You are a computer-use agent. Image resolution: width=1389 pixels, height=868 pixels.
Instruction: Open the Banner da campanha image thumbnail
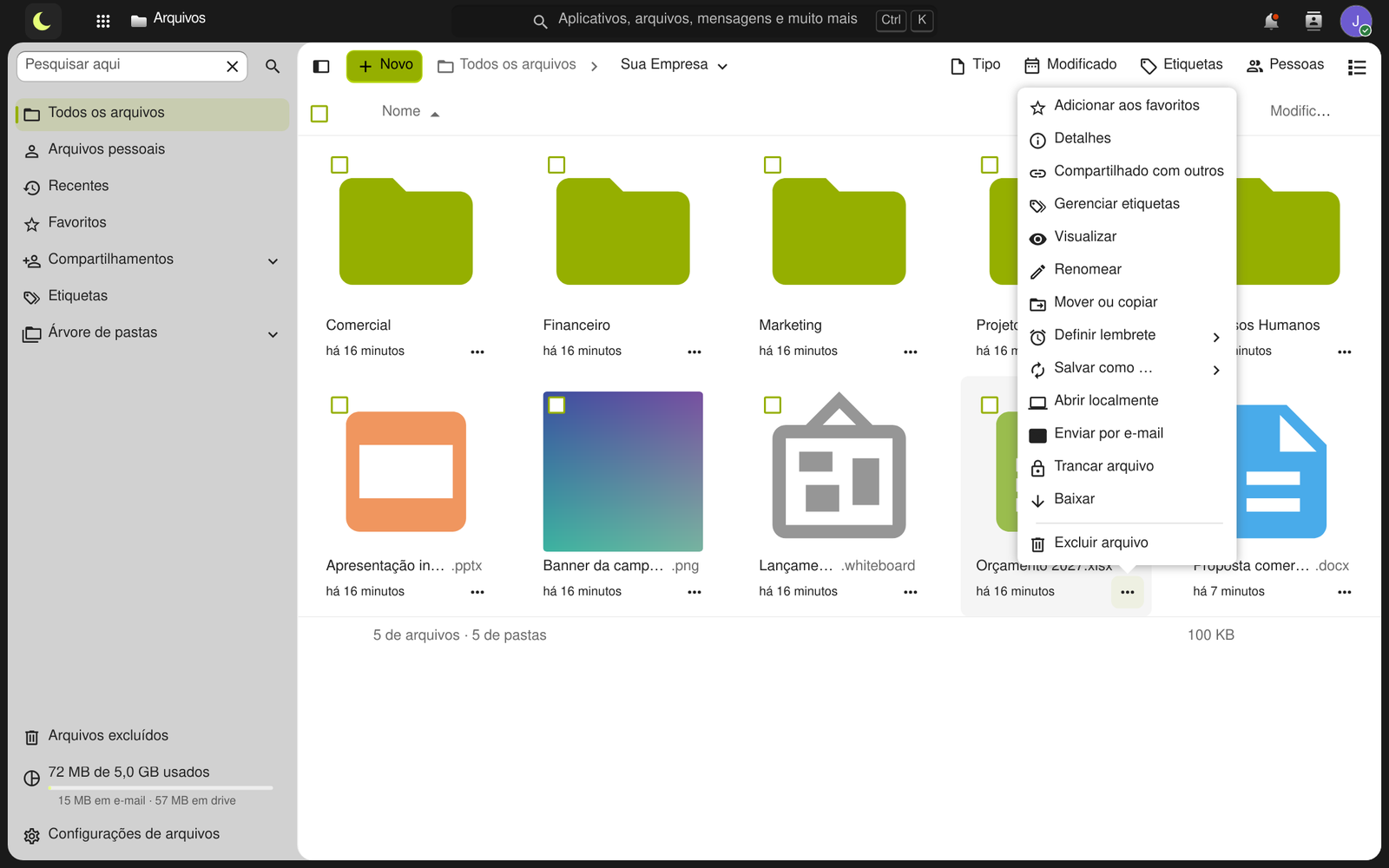point(623,471)
